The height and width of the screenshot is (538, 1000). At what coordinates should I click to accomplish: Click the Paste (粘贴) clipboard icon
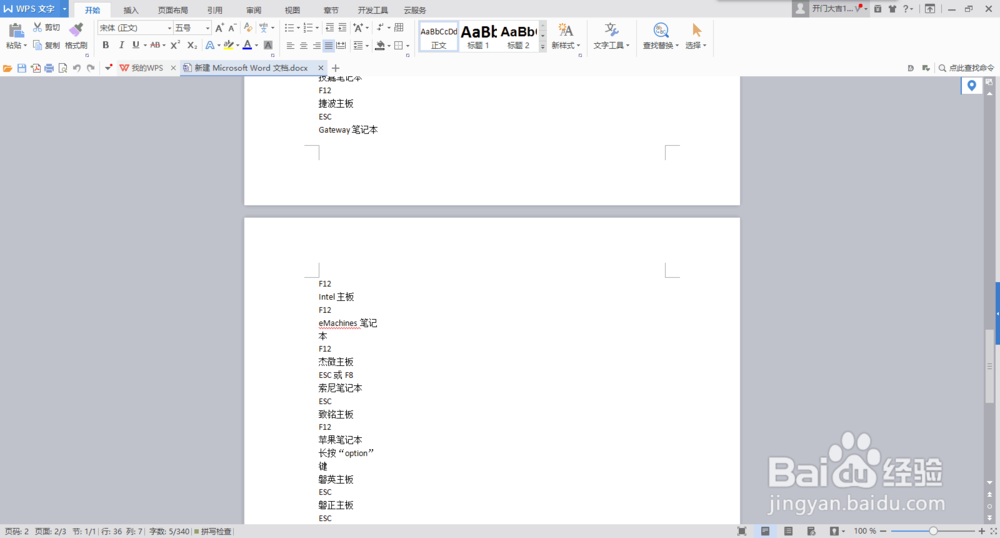coord(16,30)
